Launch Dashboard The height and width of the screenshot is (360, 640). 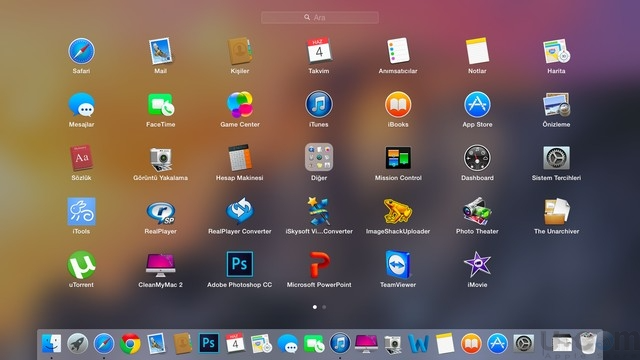point(477,158)
